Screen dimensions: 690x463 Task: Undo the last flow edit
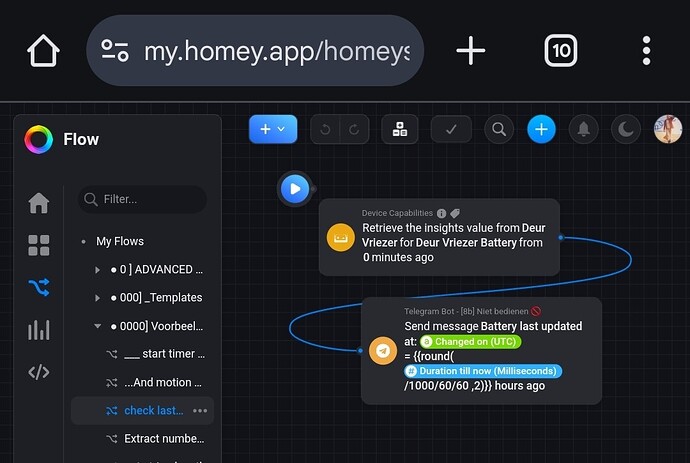[x=325, y=129]
